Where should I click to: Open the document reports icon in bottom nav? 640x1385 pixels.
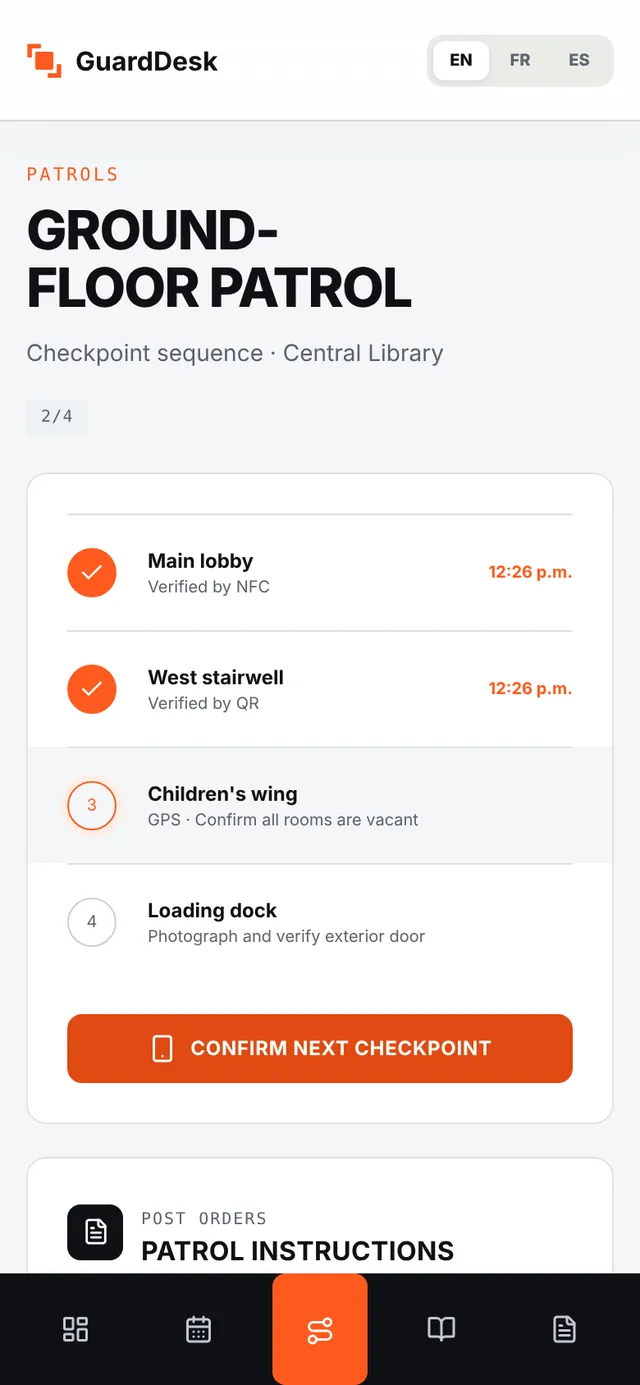coord(564,1329)
